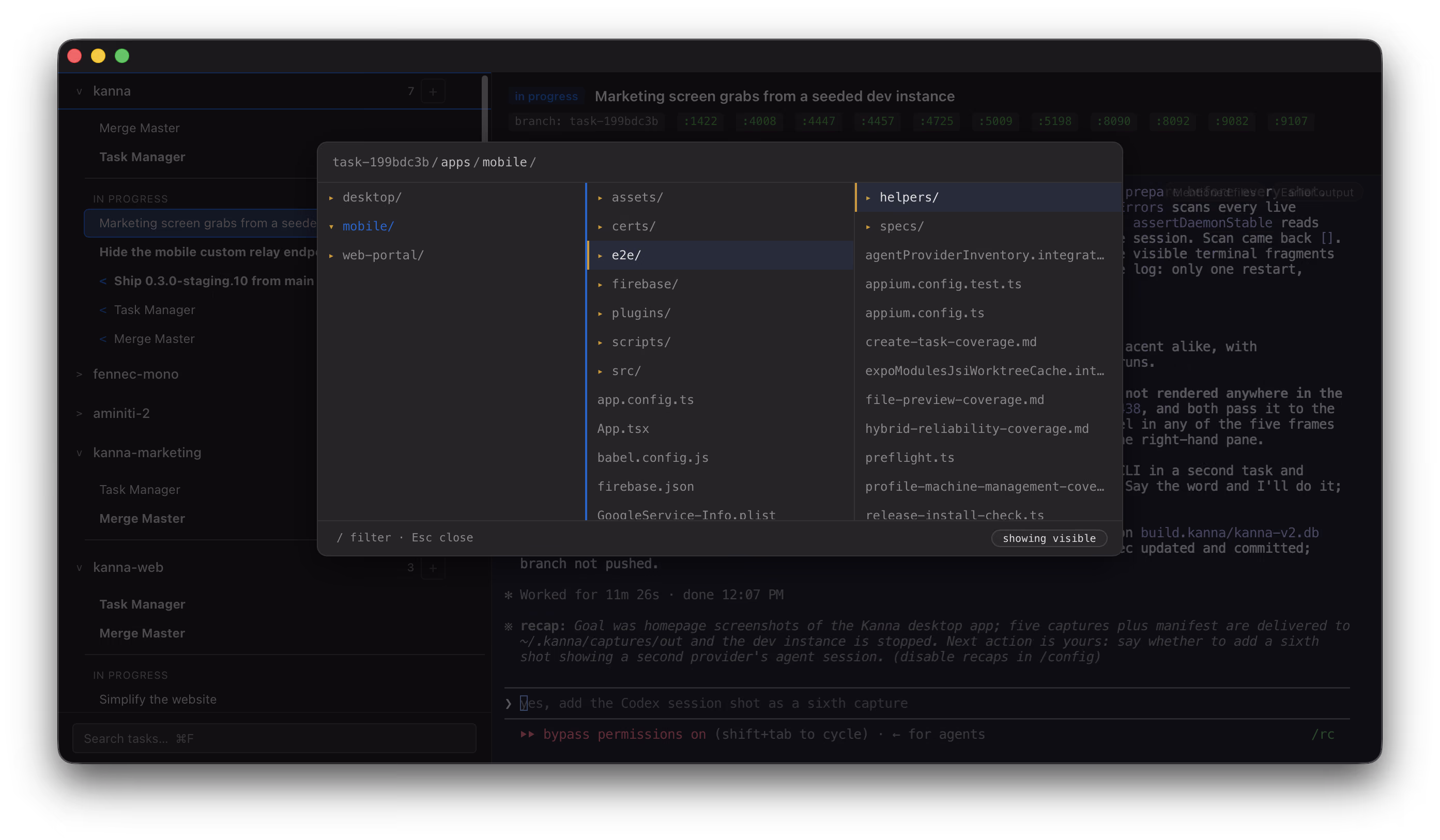
Task: Open App.tsx file
Action: 721,429
